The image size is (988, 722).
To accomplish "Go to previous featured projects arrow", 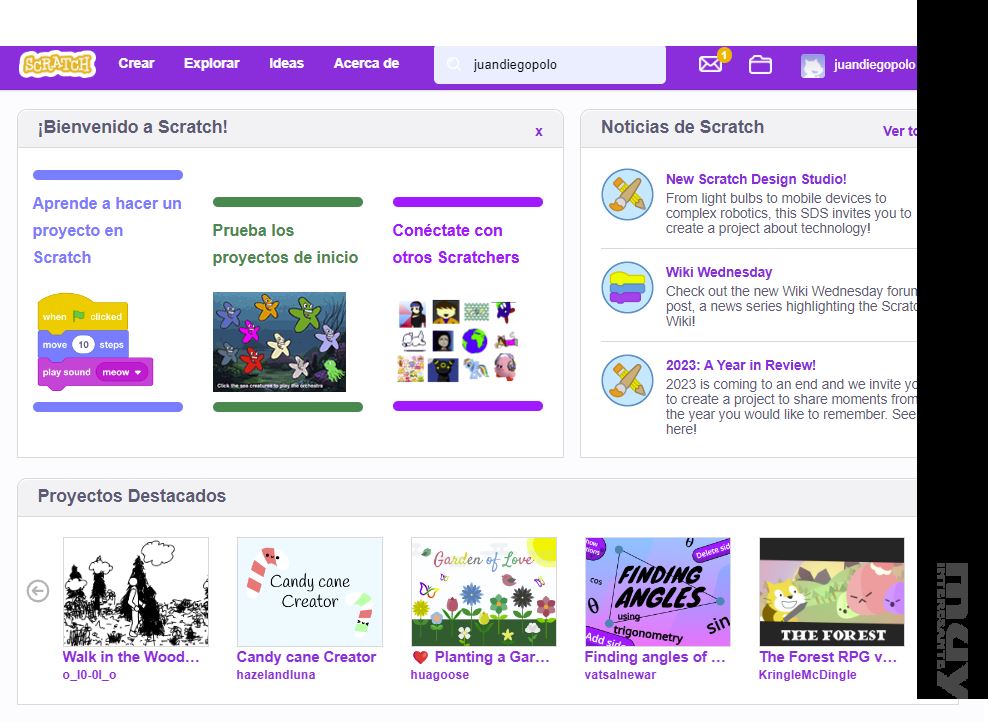I will [38, 591].
